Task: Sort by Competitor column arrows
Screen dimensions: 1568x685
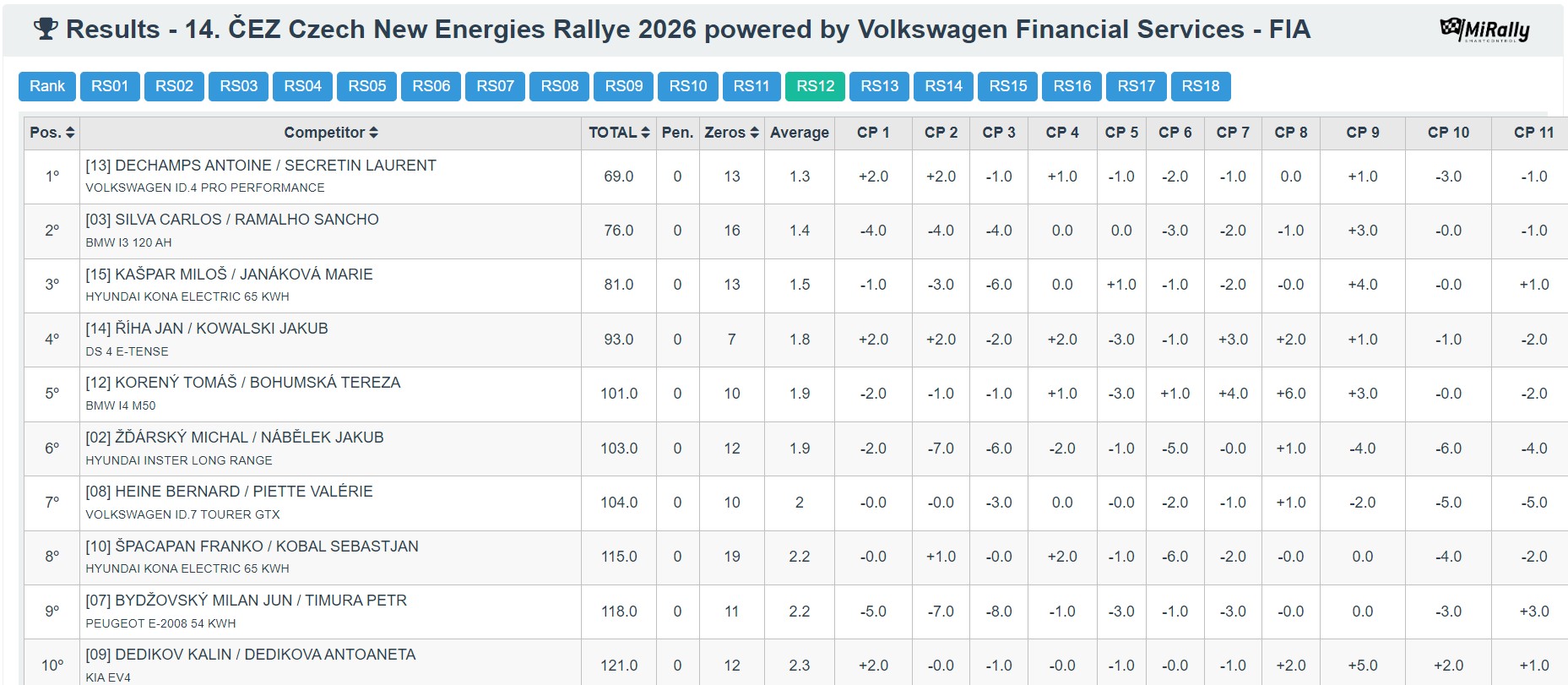Action: click(373, 133)
